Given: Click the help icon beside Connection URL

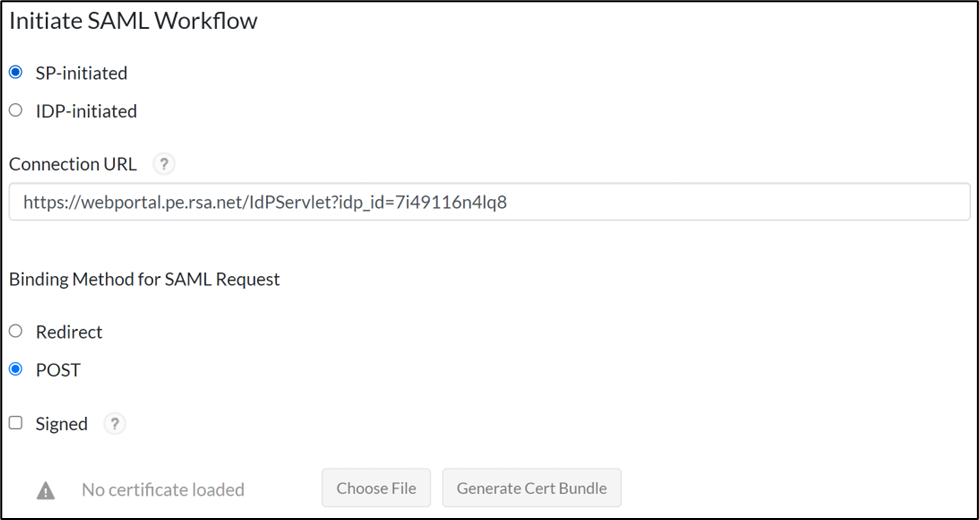Looking at the screenshot, I should point(164,164).
